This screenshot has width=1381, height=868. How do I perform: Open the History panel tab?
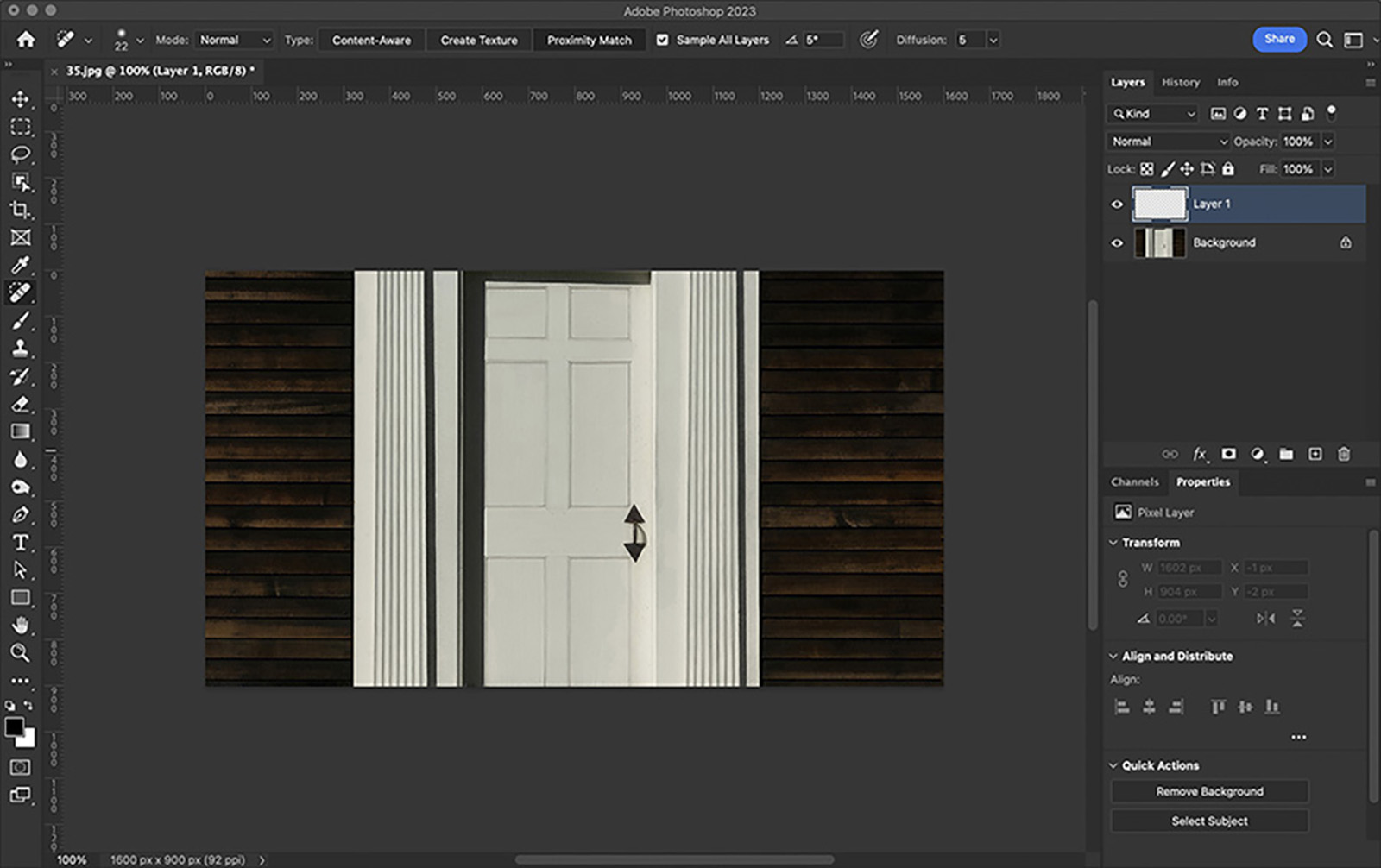coord(1180,82)
